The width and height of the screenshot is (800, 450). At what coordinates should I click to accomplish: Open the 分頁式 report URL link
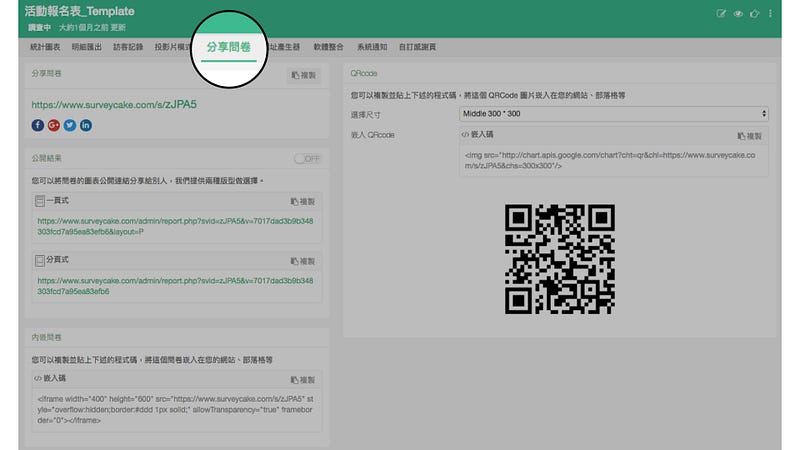pos(175,286)
